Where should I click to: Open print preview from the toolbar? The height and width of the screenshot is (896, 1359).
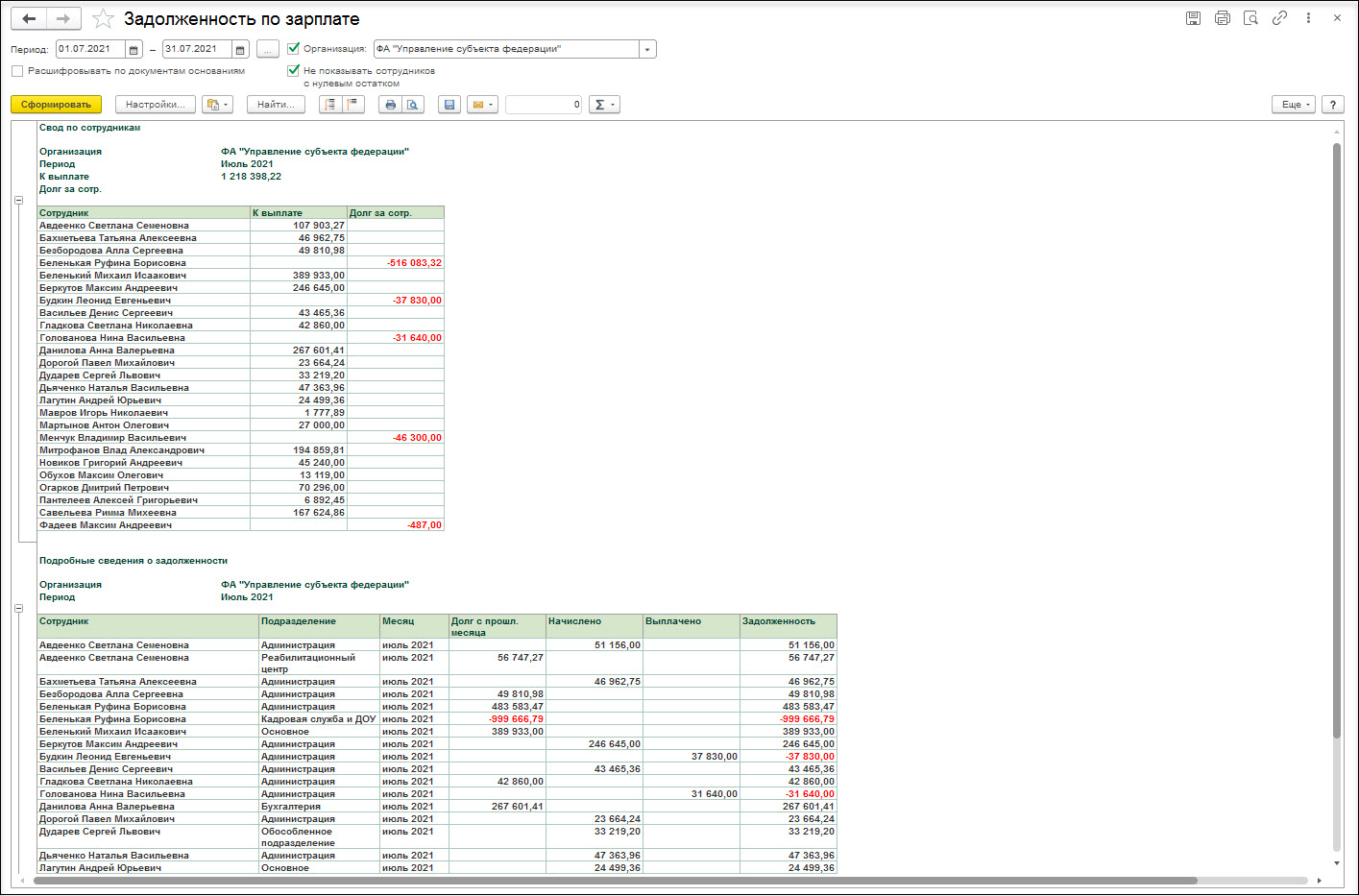[x=413, y=105]
